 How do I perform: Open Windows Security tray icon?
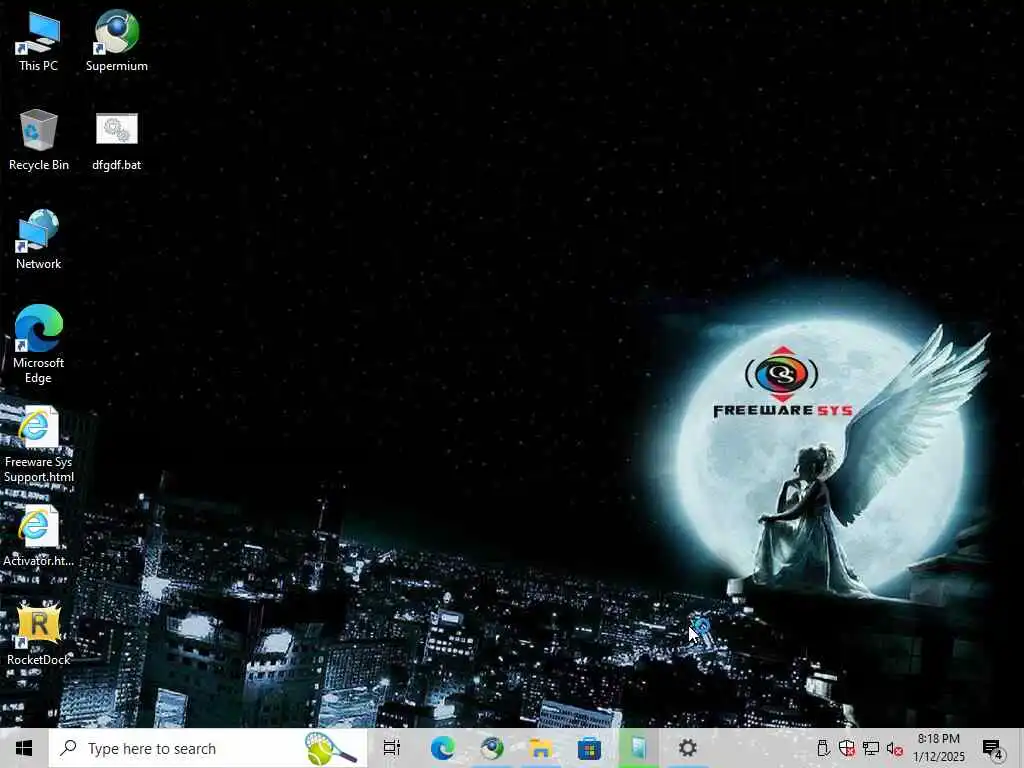pos(846,748)
